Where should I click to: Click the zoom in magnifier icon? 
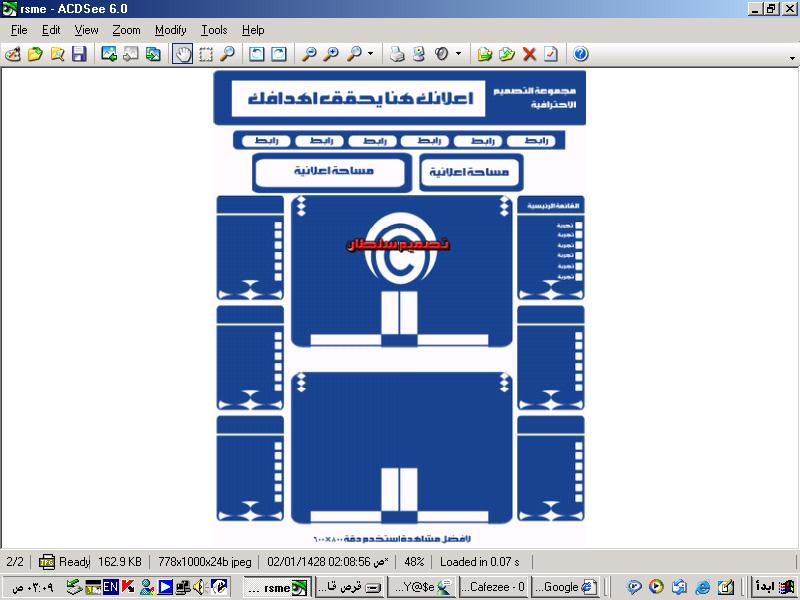click(331, 54)
